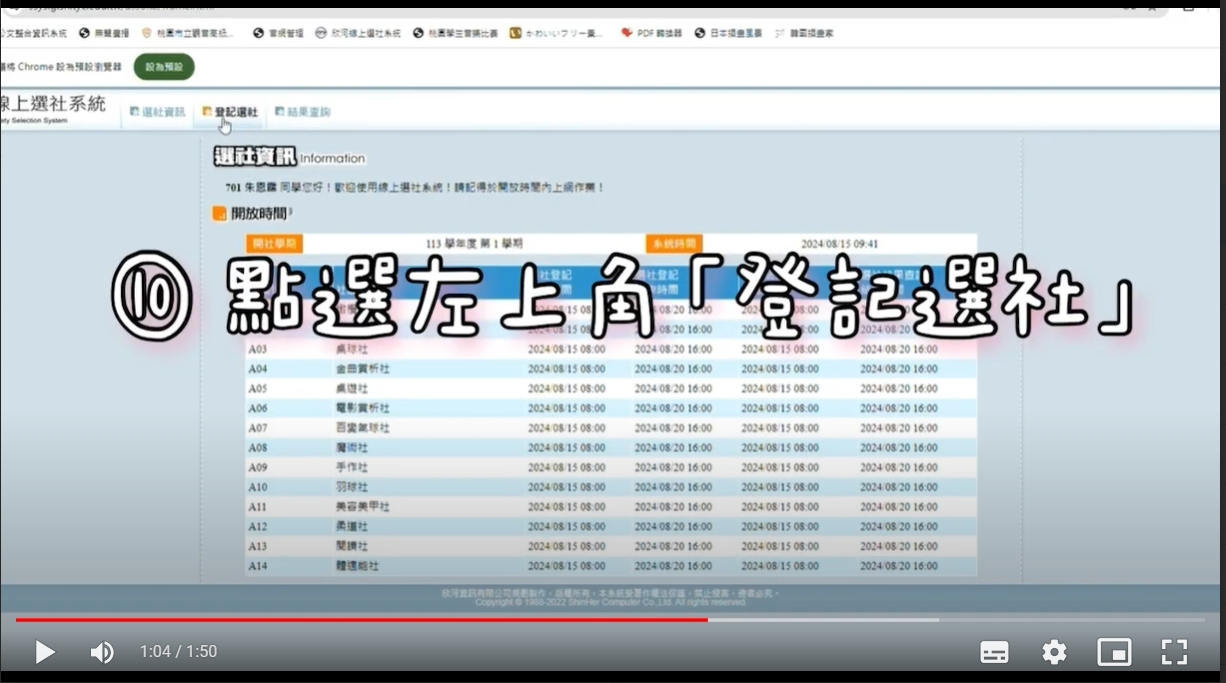The image size is (1226, 683).
Task: Click the green 設為預設 button
Action: coord(164,67)
